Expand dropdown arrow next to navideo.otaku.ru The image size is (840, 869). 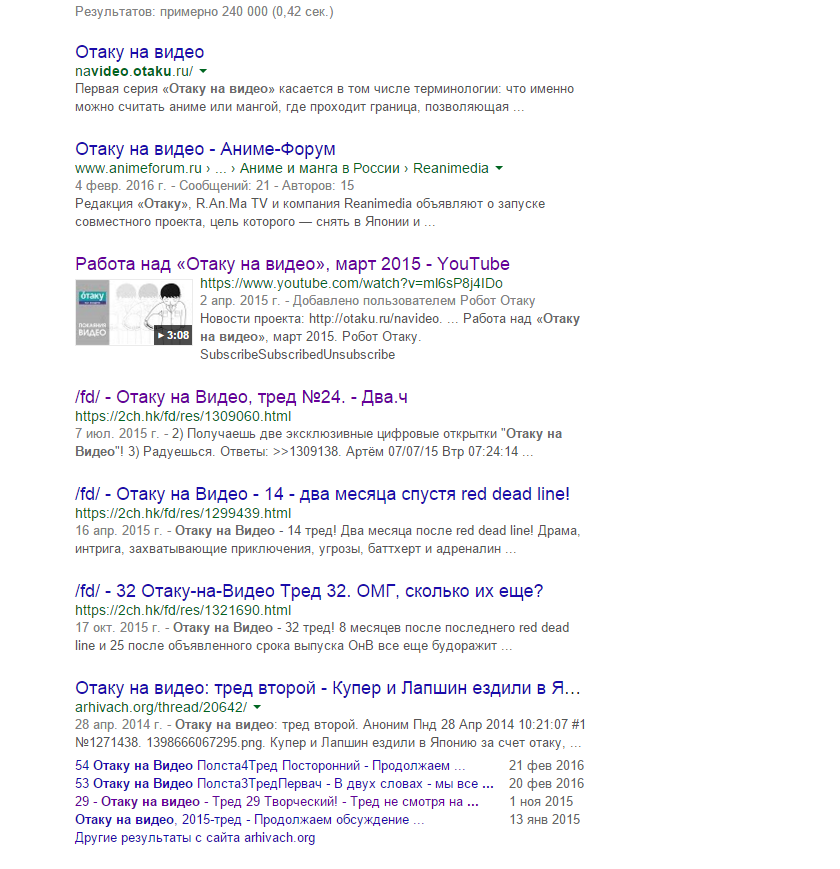203,71
